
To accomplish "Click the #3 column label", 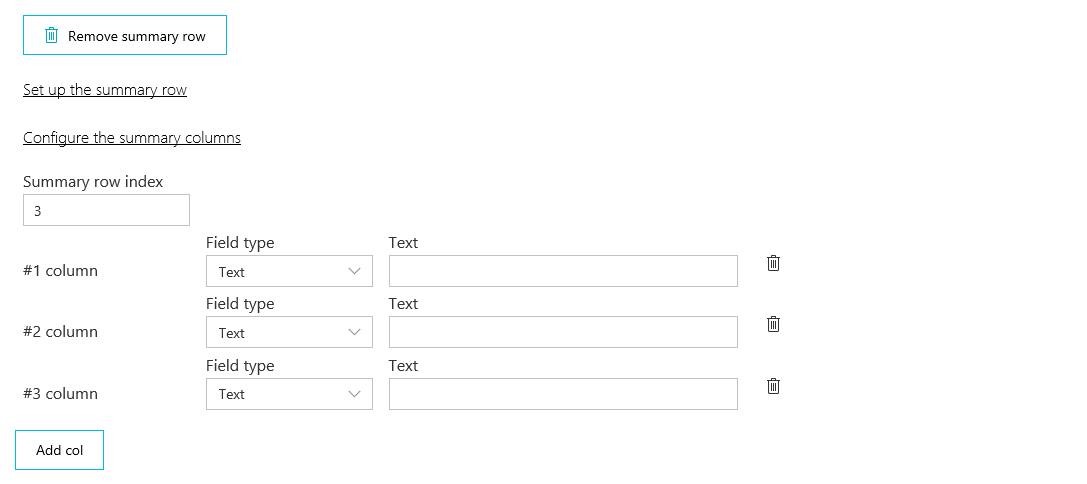I will coord(60,394).
